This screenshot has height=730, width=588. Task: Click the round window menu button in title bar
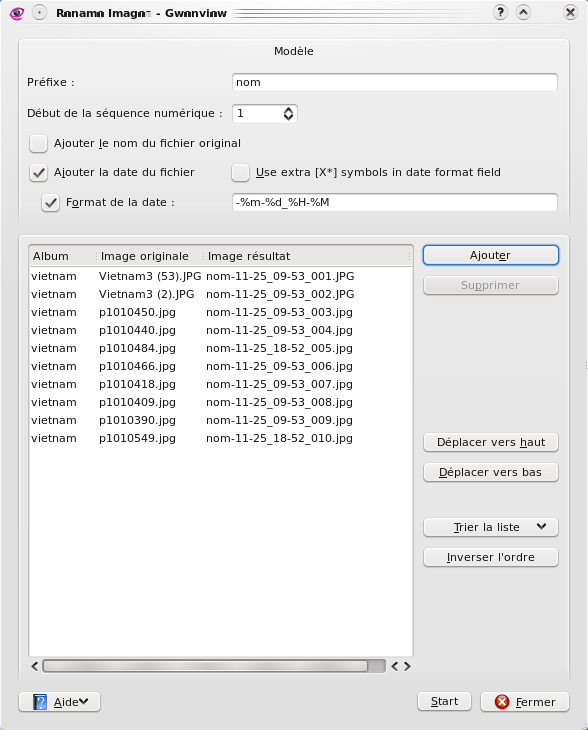tap(40, 13)
